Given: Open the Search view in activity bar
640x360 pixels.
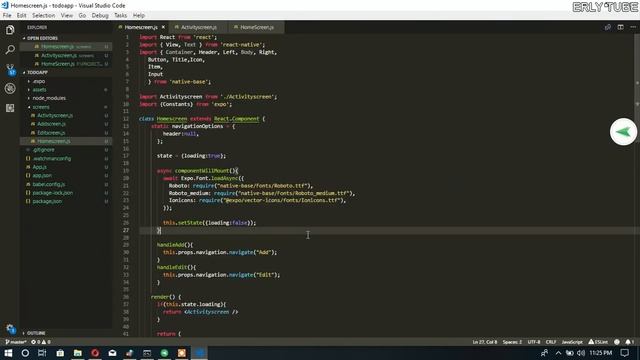Looking at the screenshot, I should [x=10, y=49].
